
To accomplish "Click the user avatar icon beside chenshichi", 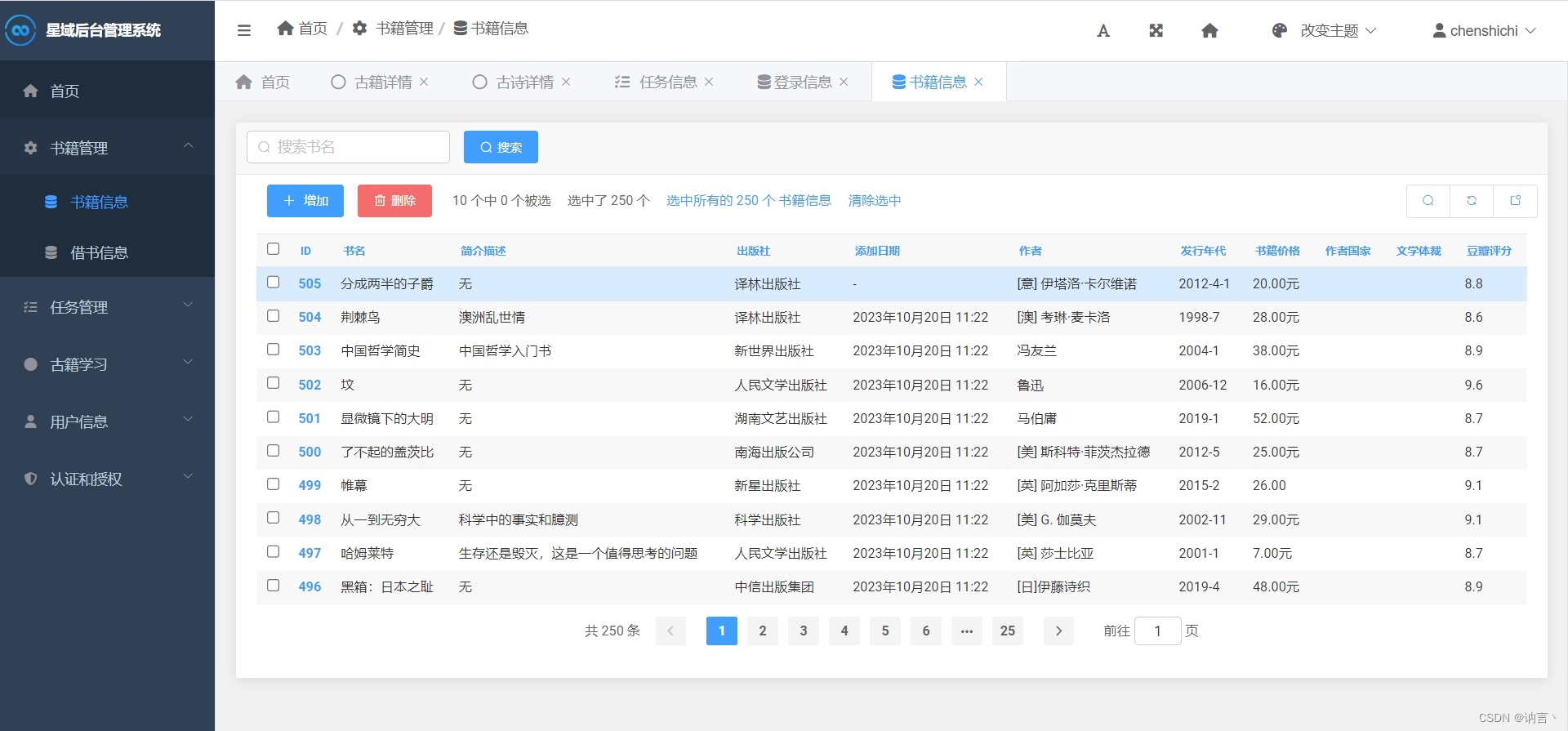I will 1439,31.
